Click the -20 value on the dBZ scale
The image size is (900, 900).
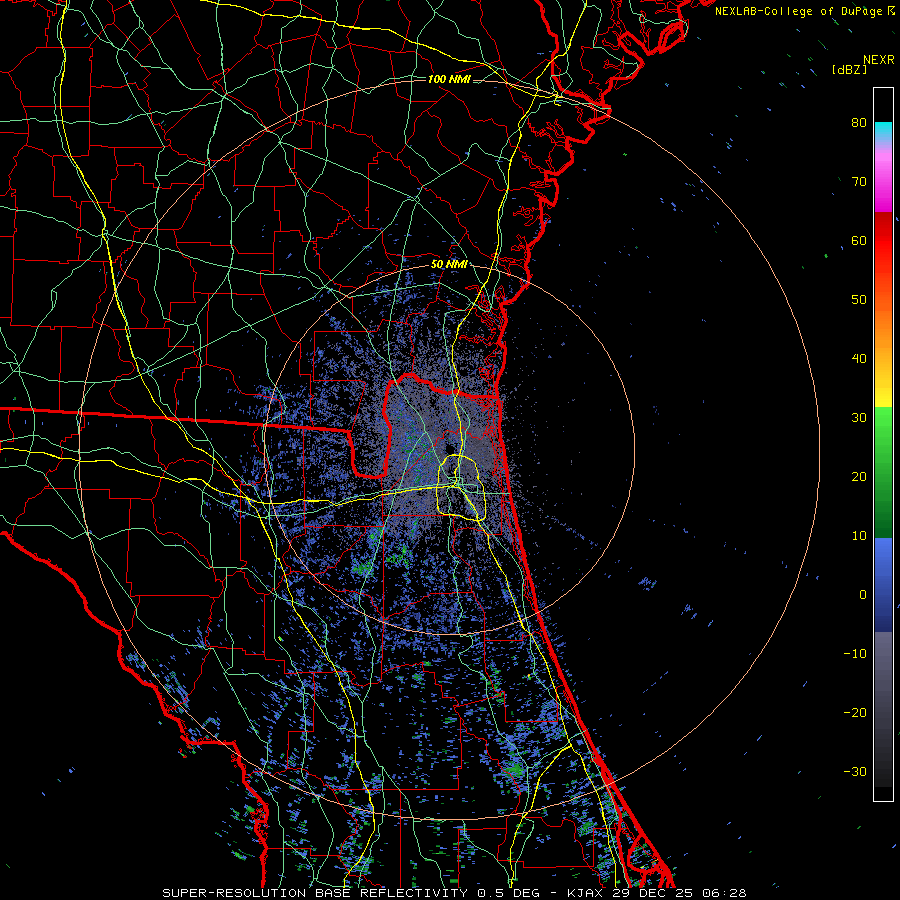(855, 712)
